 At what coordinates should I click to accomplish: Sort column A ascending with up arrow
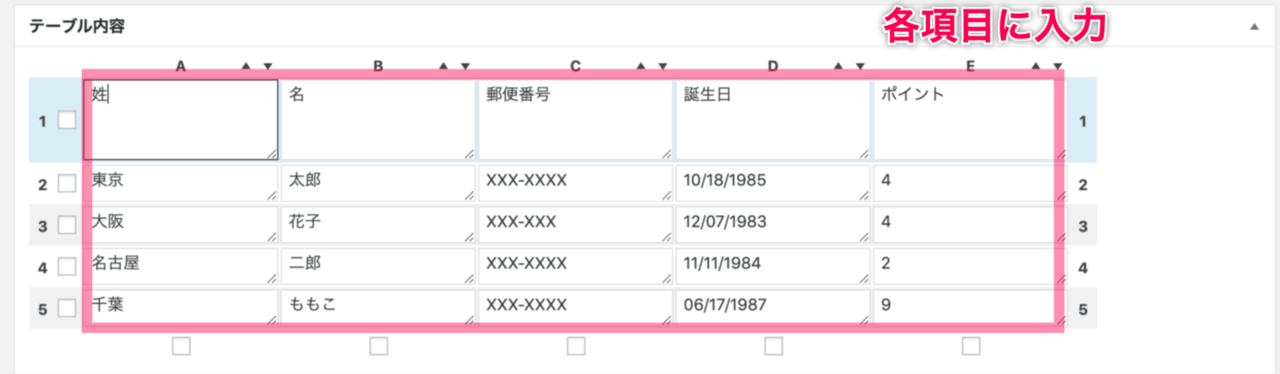246,67
